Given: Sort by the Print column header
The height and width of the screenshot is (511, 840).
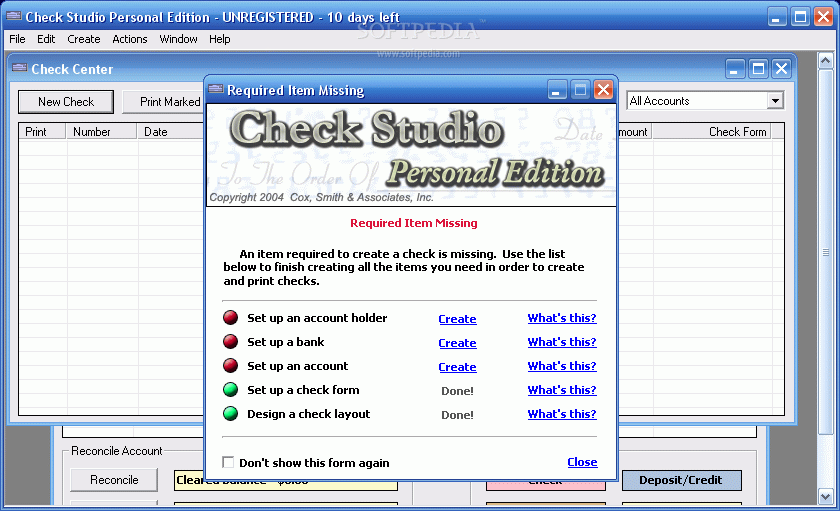Looking at the screenshot, I should 42,132.
